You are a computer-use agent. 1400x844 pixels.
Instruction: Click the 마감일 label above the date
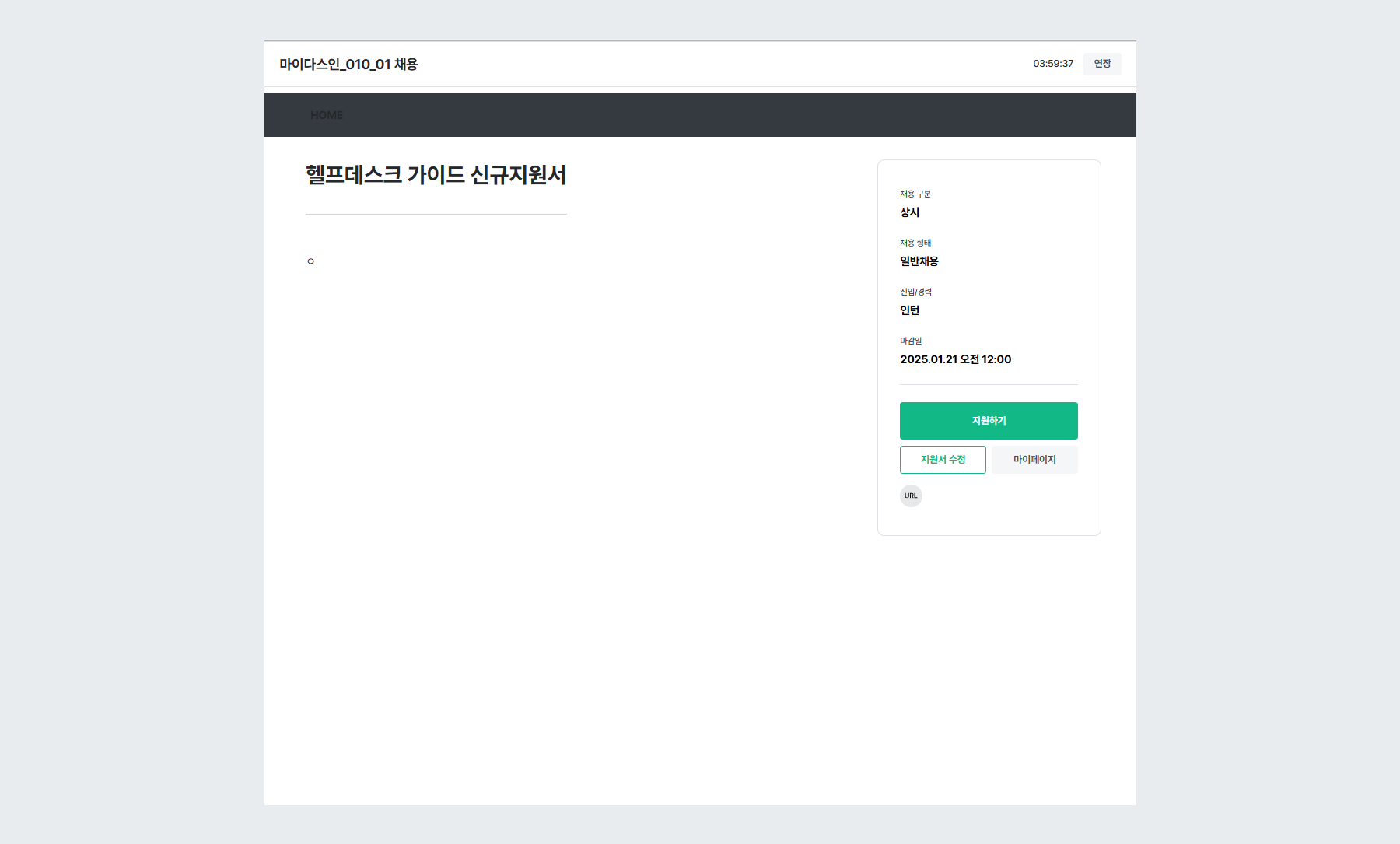909,340
